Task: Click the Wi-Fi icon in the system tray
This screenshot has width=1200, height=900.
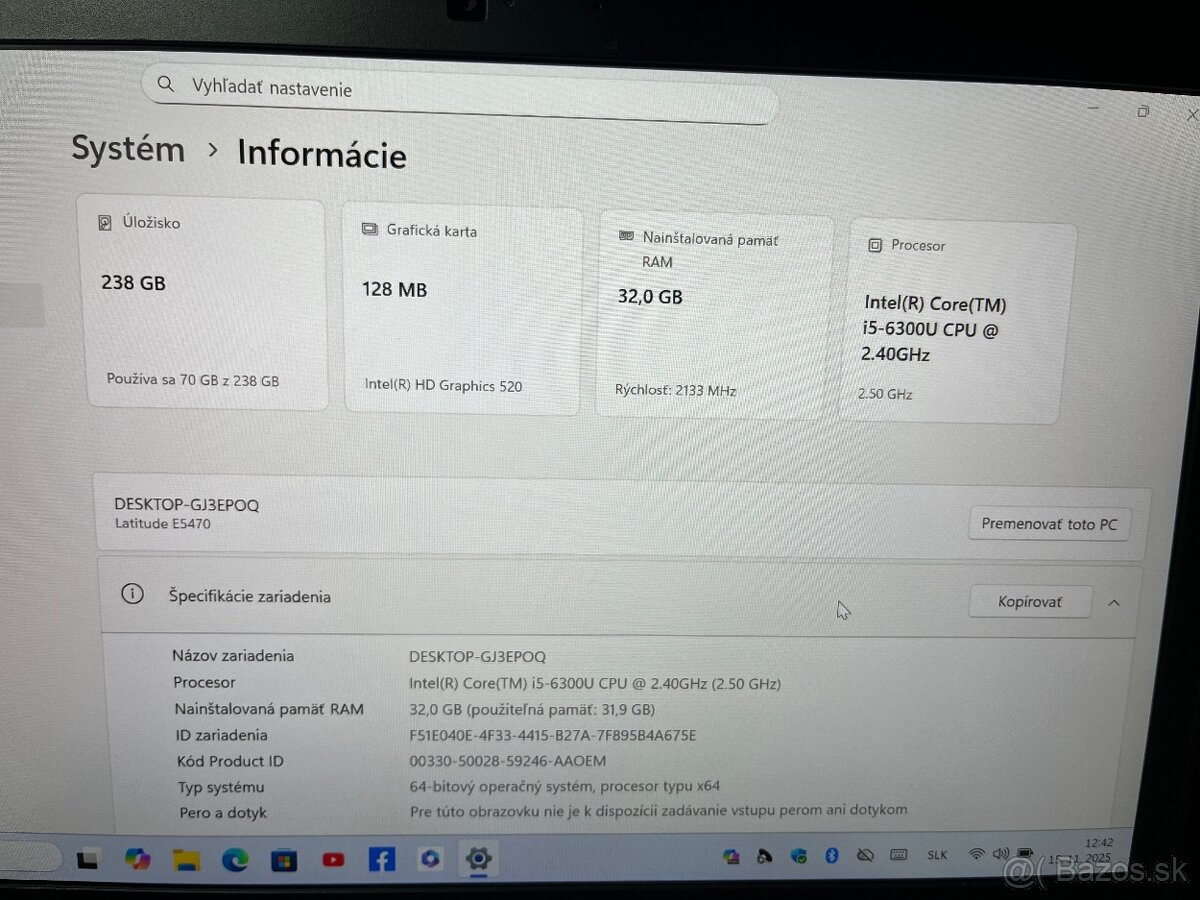Action: pyautogui.click(x=976, y=855)
